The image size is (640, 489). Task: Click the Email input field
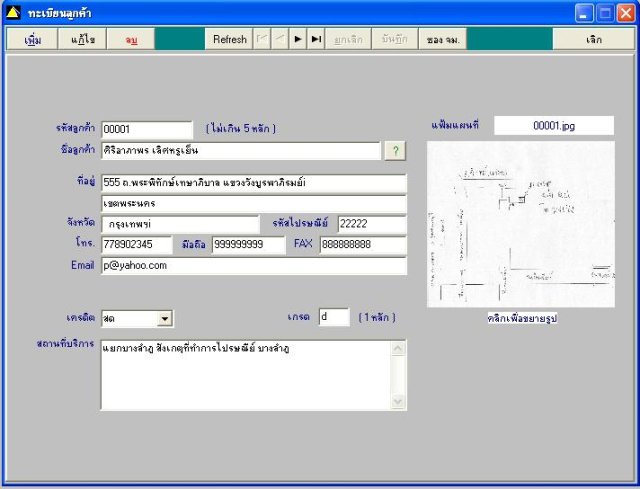pyautogui.click(x=253, y=266)
